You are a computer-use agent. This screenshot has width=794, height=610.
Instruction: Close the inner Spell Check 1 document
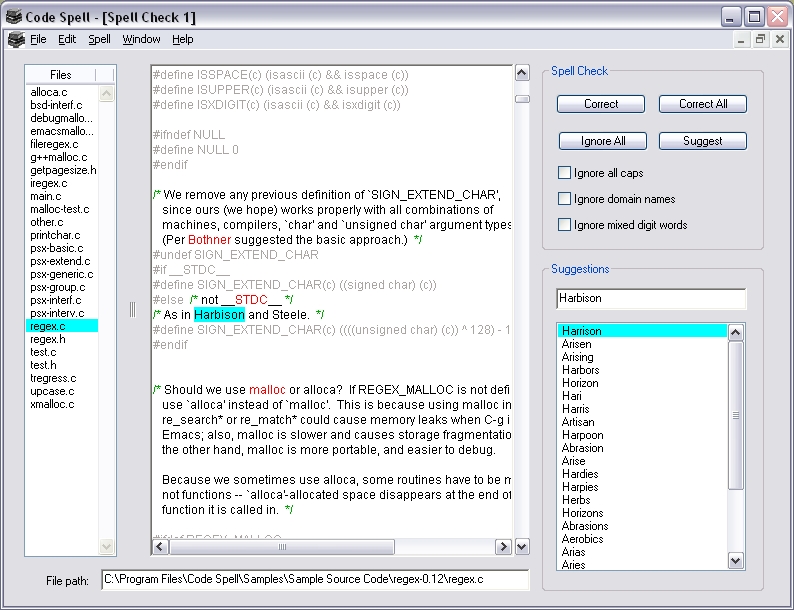tap(780, 39)
